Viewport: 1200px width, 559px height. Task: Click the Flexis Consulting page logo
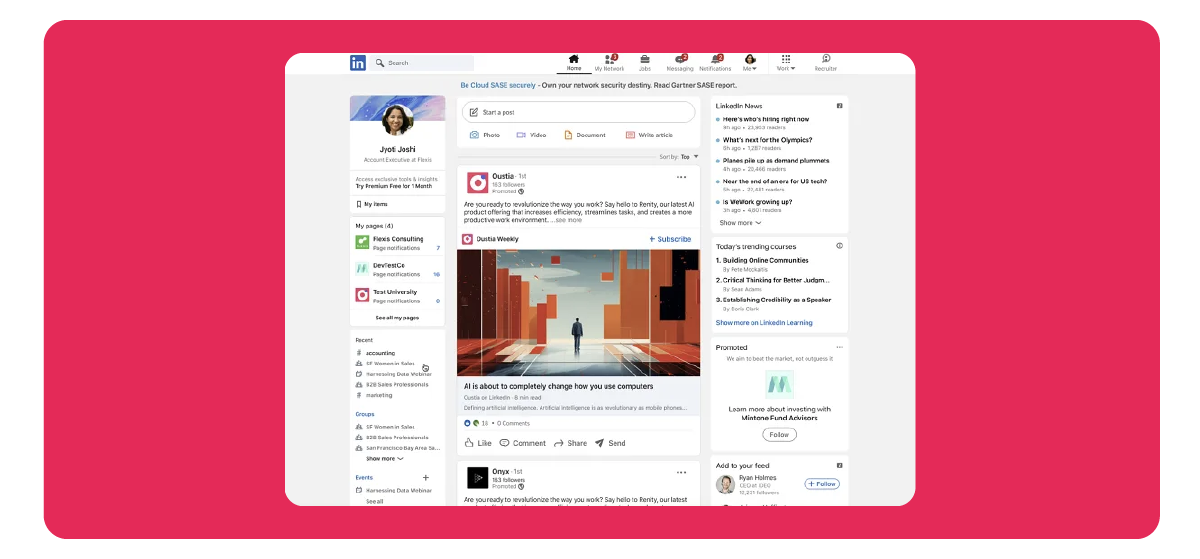pos(362,242)
